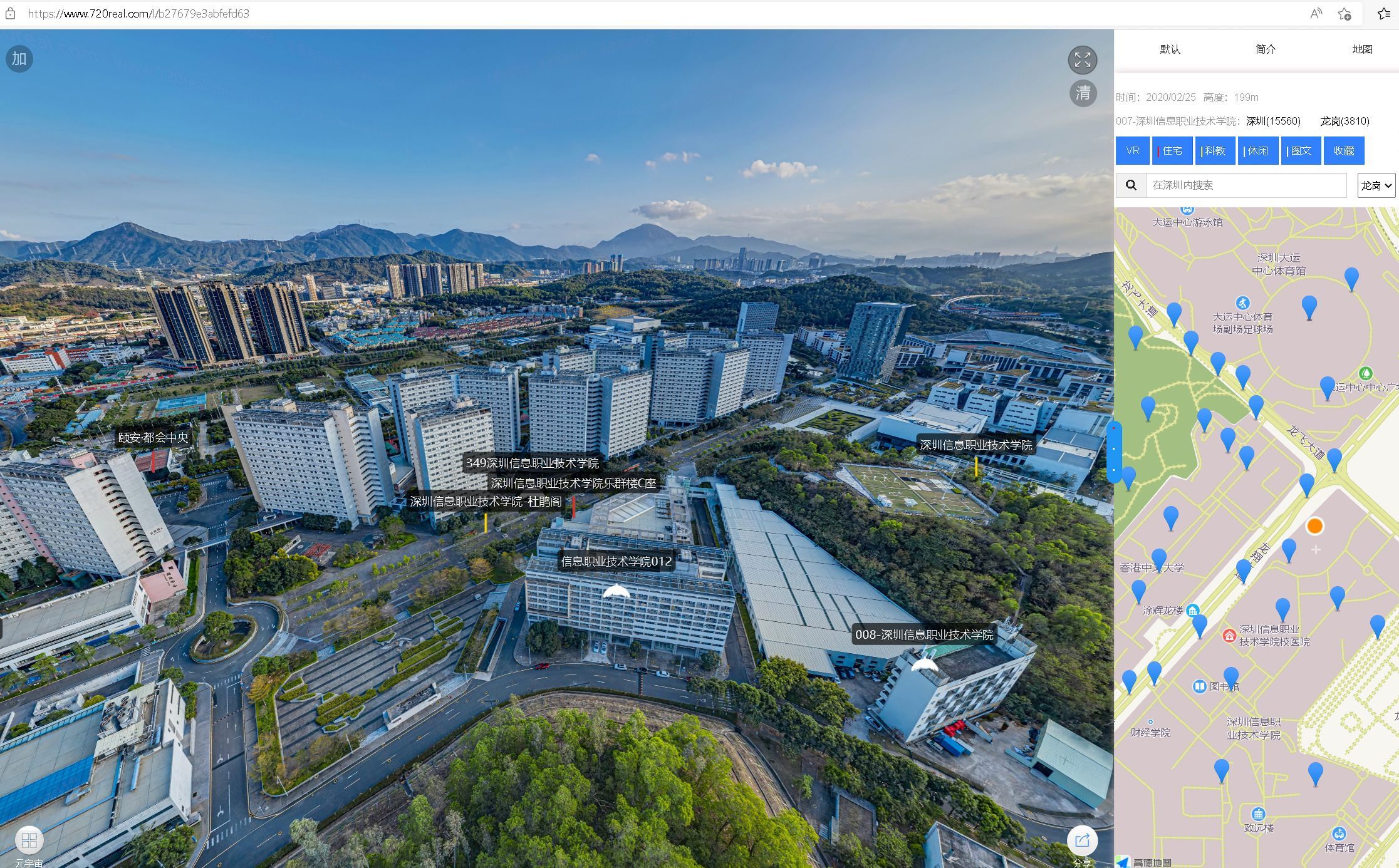
Task: Click the 香港中文大学 map label
Action: [1152, 567]
